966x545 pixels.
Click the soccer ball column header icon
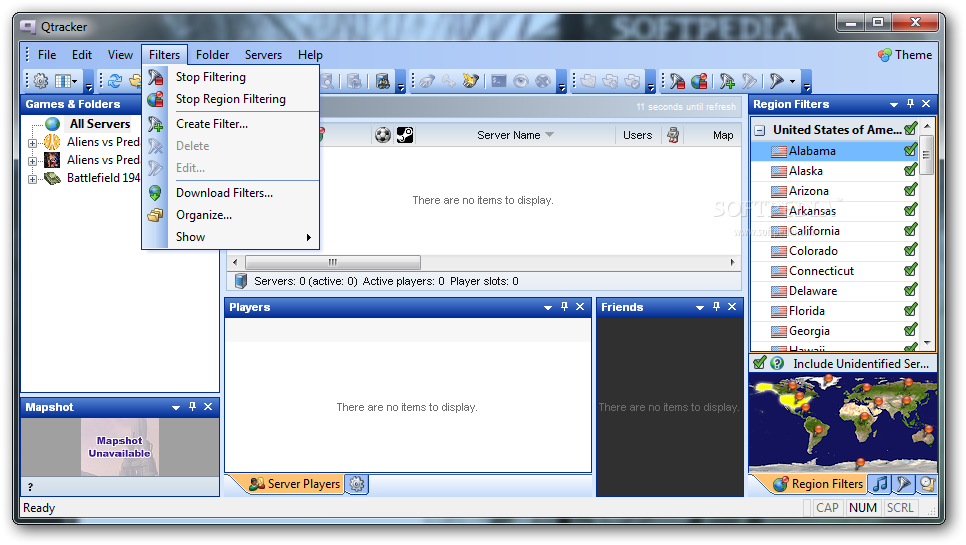coord(383,135)
